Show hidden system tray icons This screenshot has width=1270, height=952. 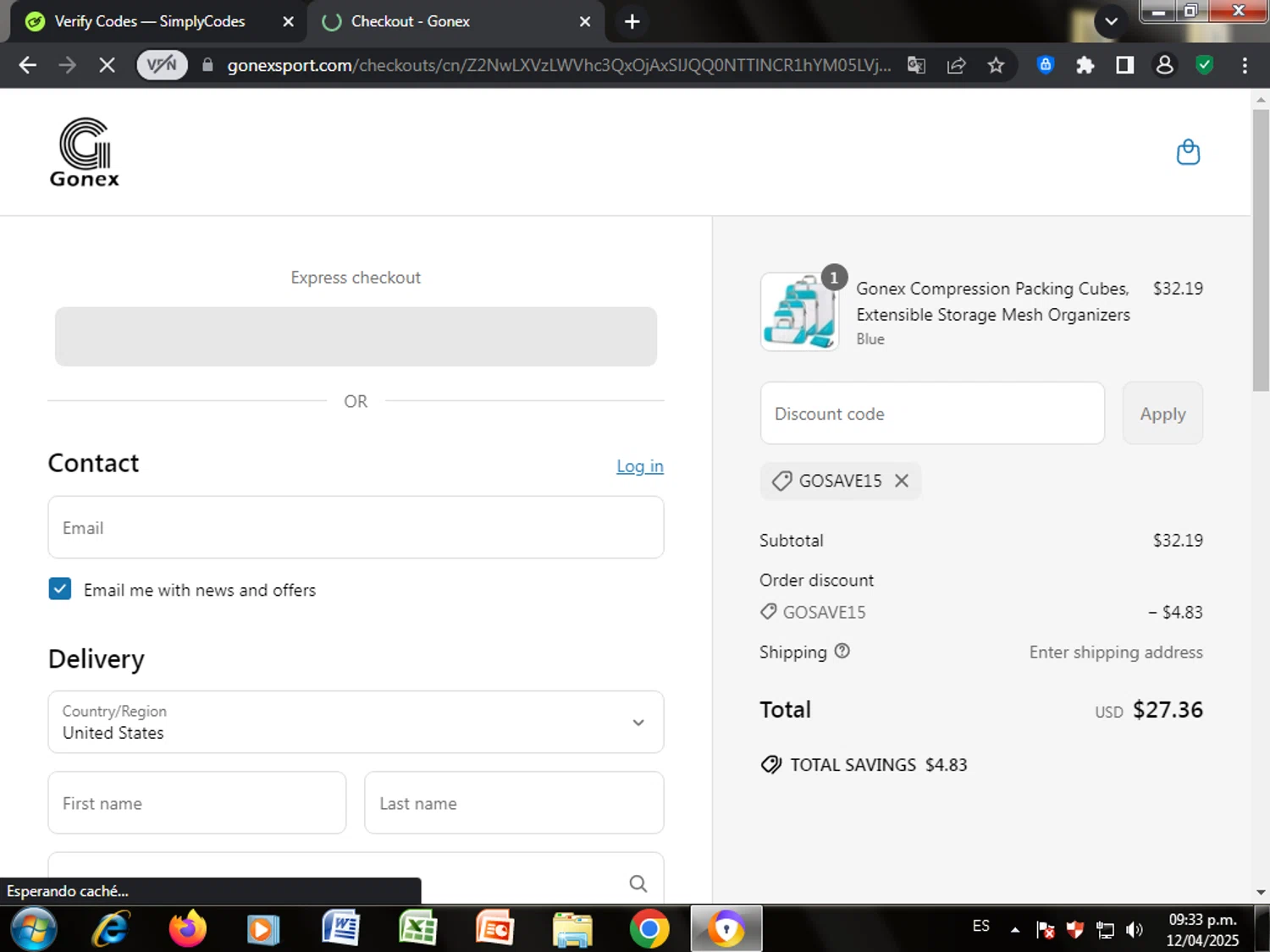[1014, 930]
